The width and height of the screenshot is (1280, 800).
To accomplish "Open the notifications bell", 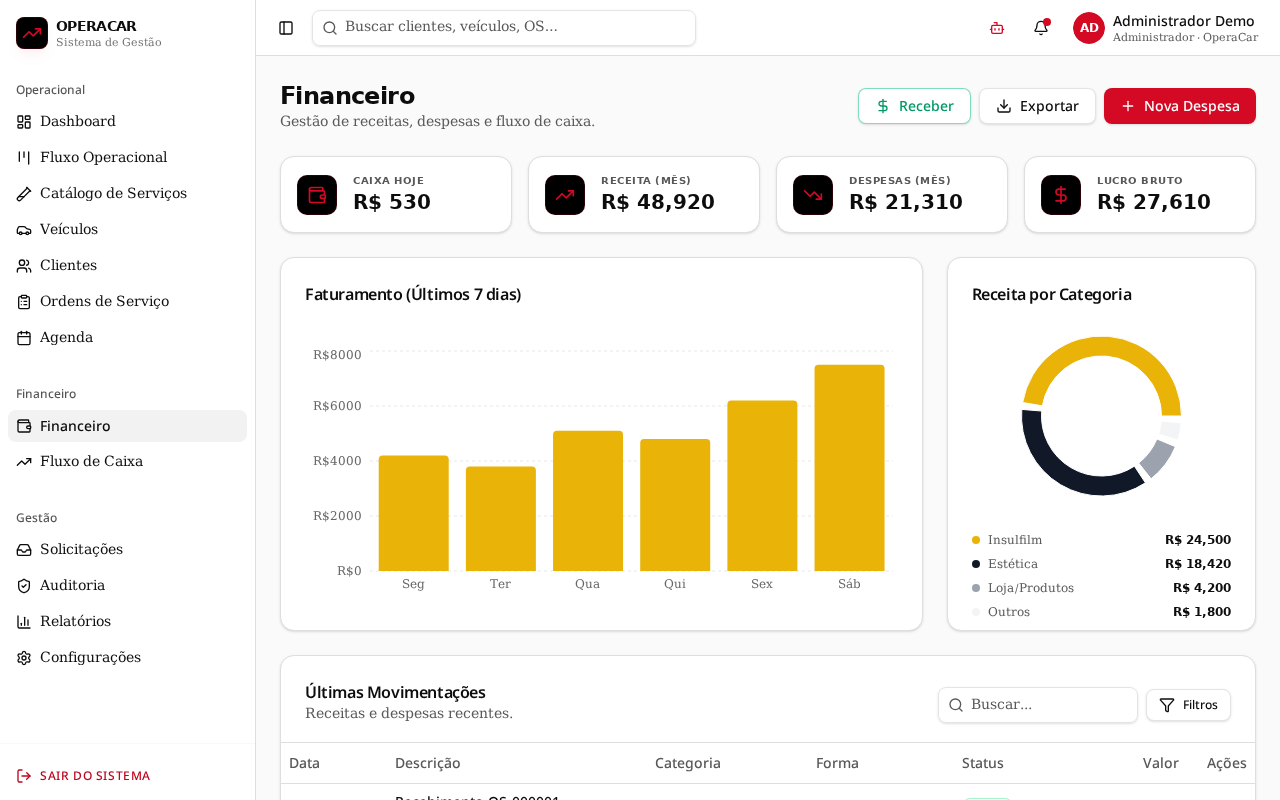I will coord(1041,28).
